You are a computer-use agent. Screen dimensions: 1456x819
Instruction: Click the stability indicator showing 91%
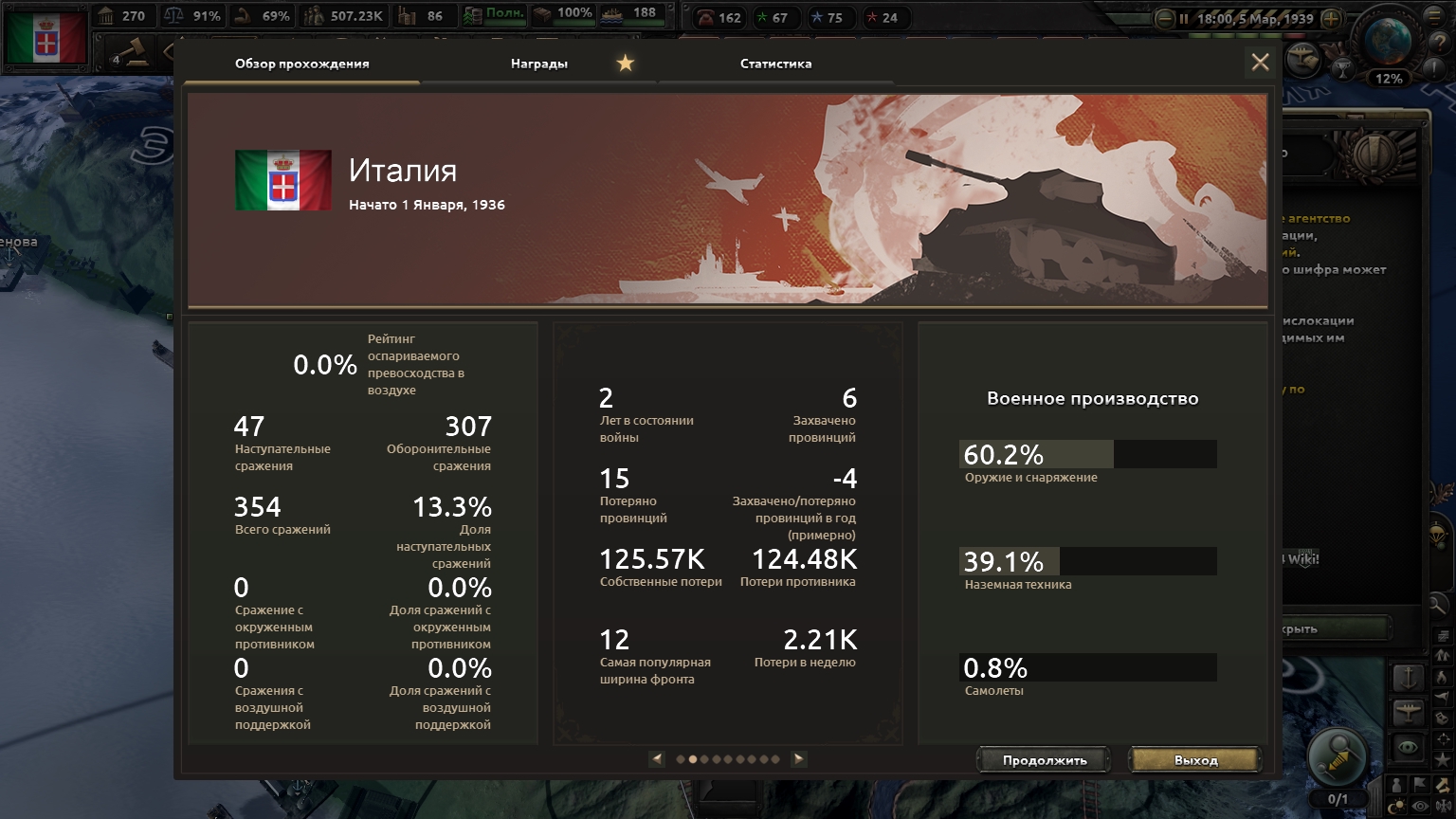(x=192, y=16)
